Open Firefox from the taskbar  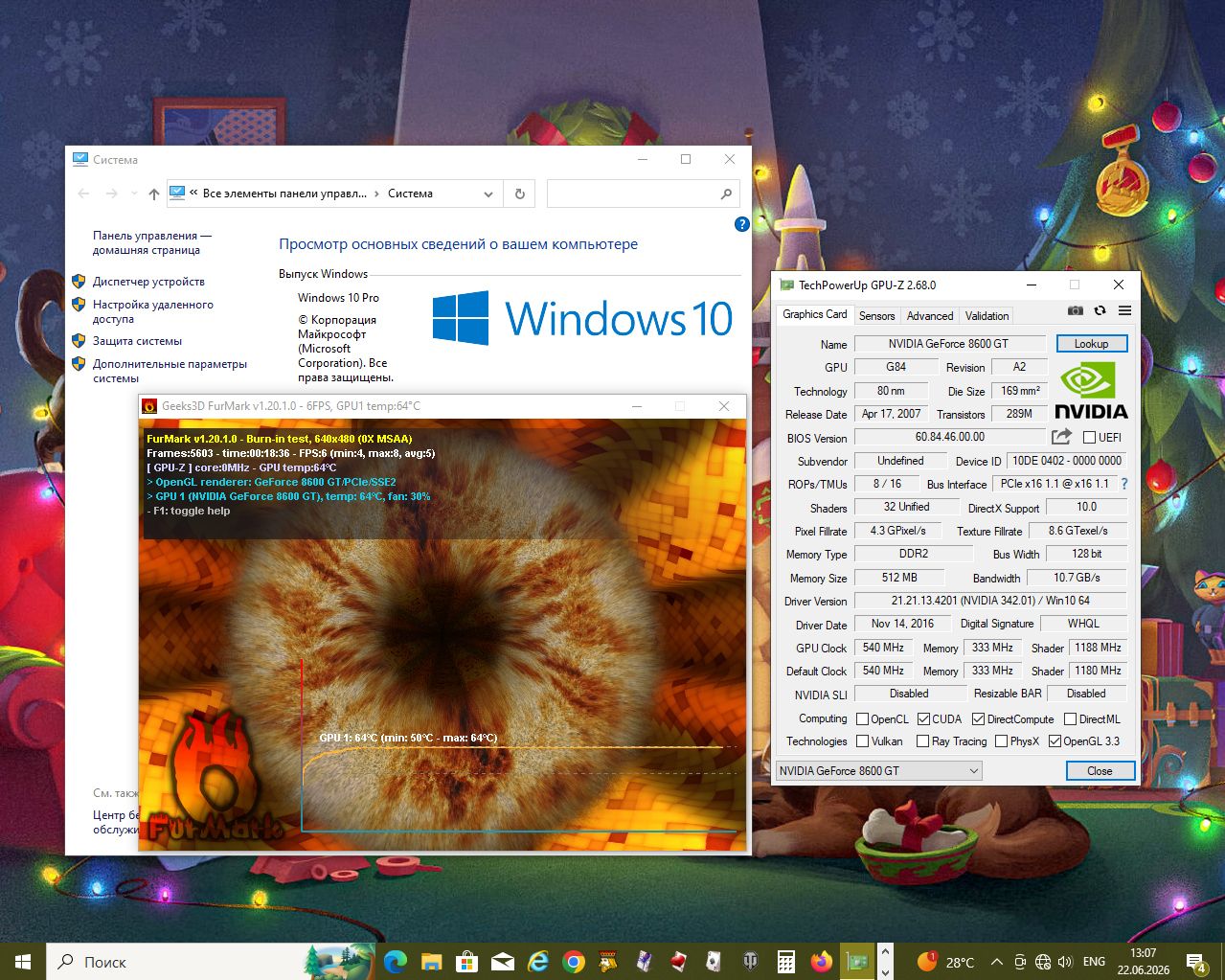pyautogui.click(x=821, y=961)
